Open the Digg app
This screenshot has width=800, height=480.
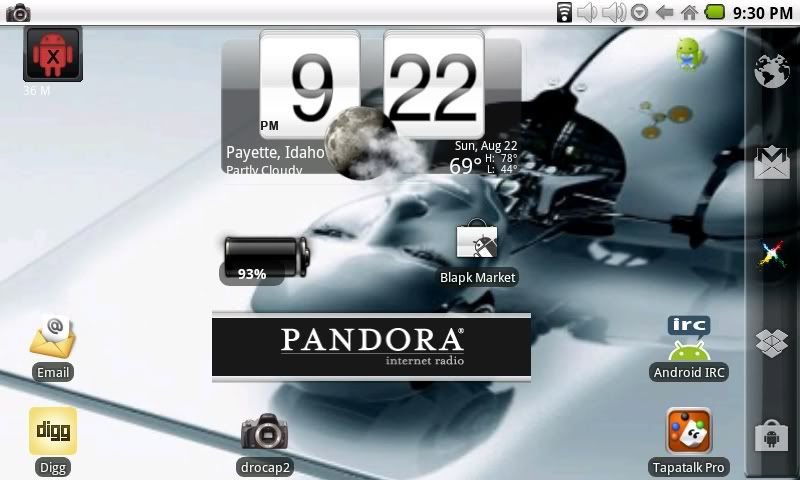[53, 442]
